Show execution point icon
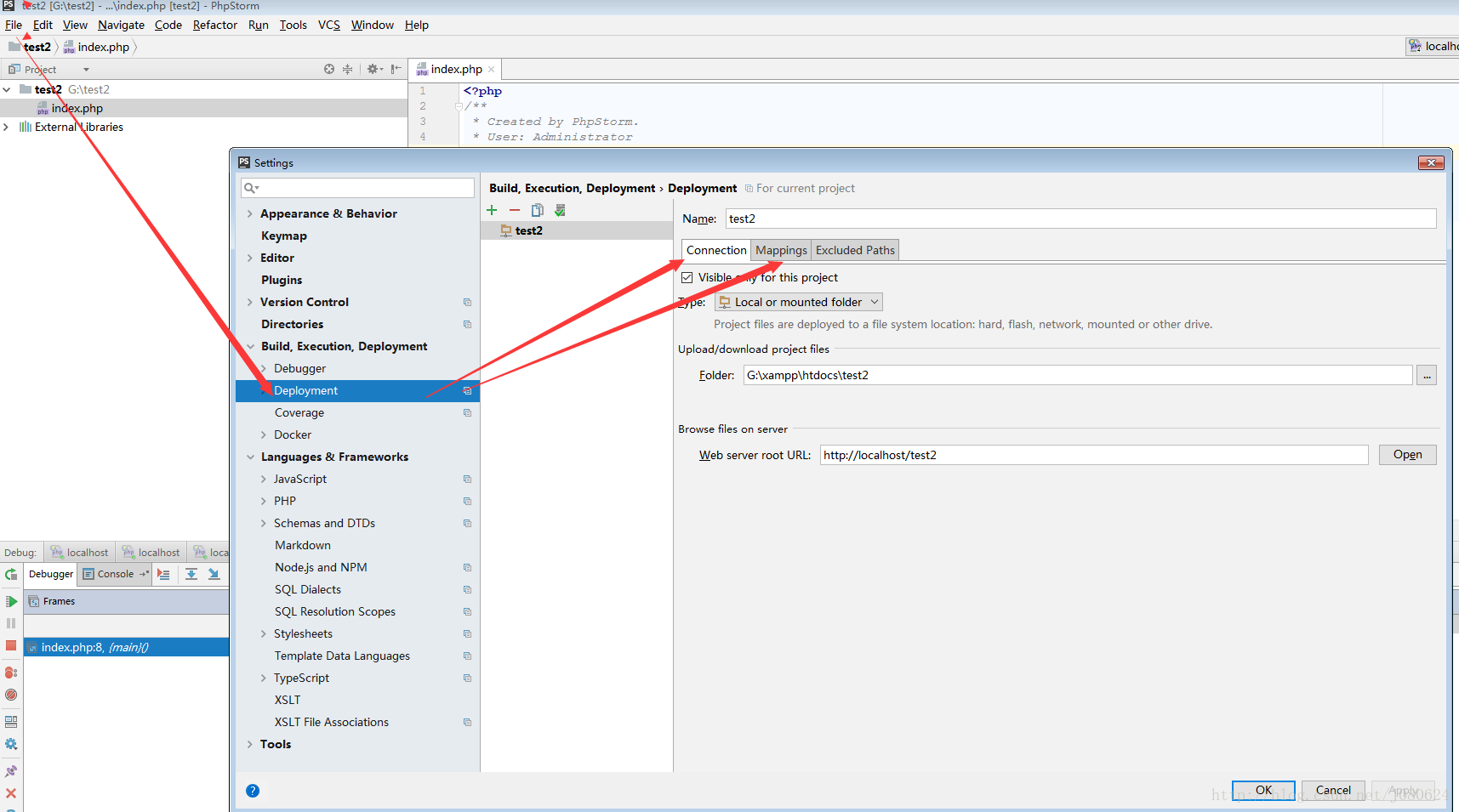Image resolution: width=1459 pixels, height=812 pixels. tap(163, 575)
